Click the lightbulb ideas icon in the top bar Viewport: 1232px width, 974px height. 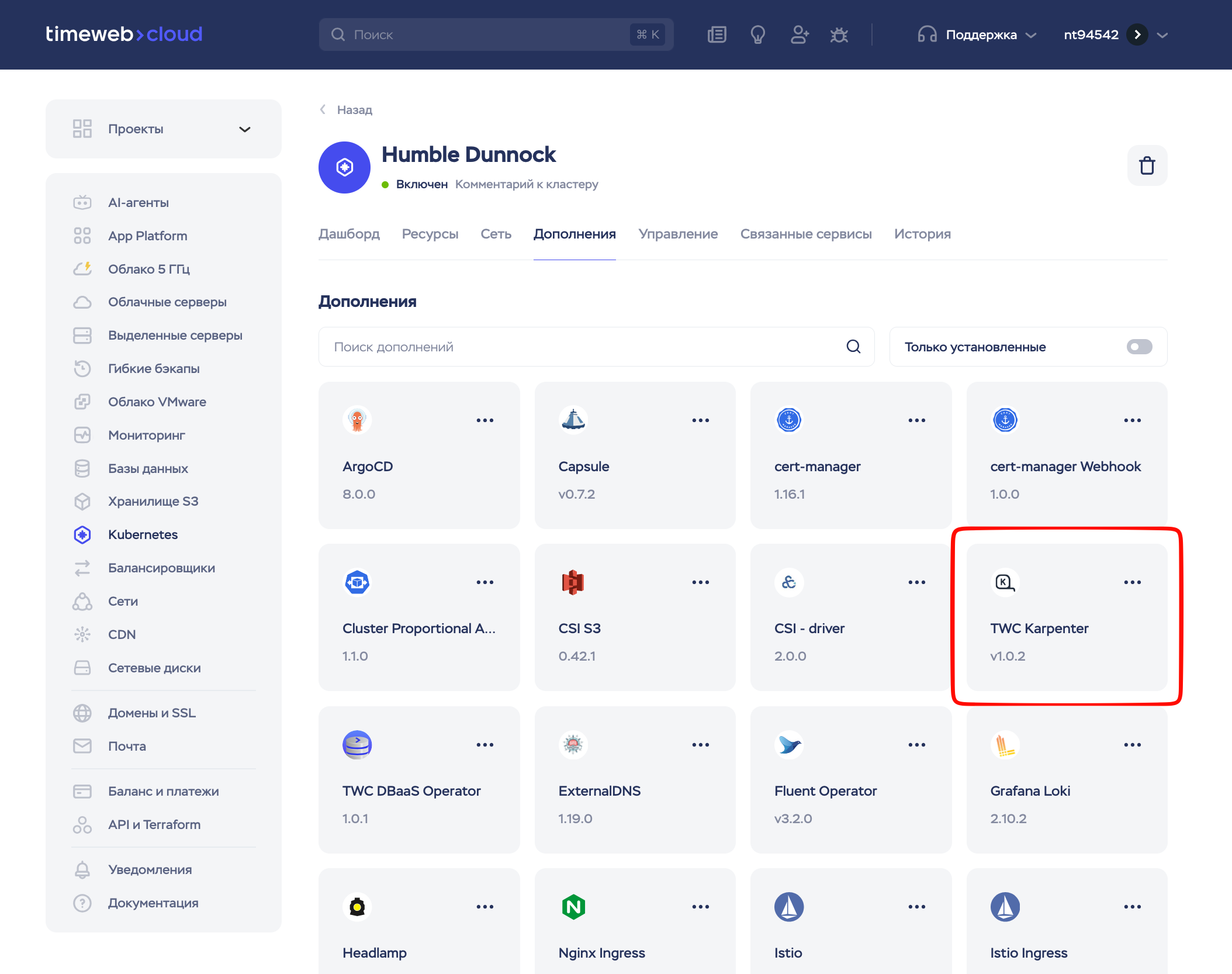758,34
